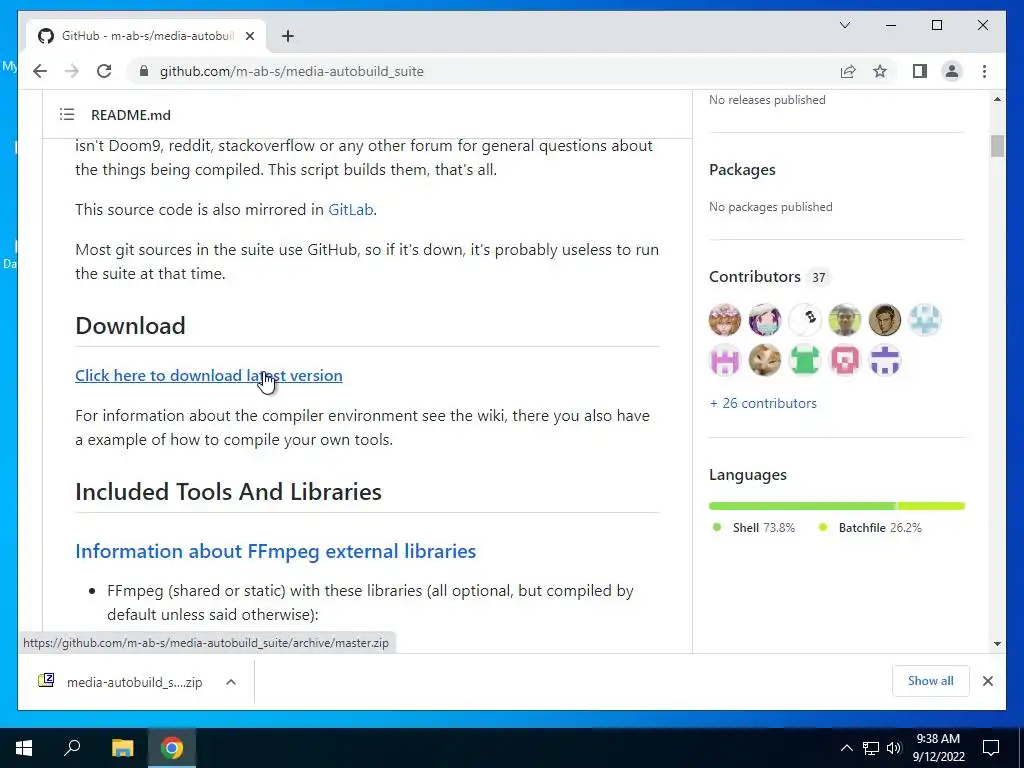Open the volume tray icon
This screenshot has width=1024, height=768.
pyautogui.click(x=894, y=748)
